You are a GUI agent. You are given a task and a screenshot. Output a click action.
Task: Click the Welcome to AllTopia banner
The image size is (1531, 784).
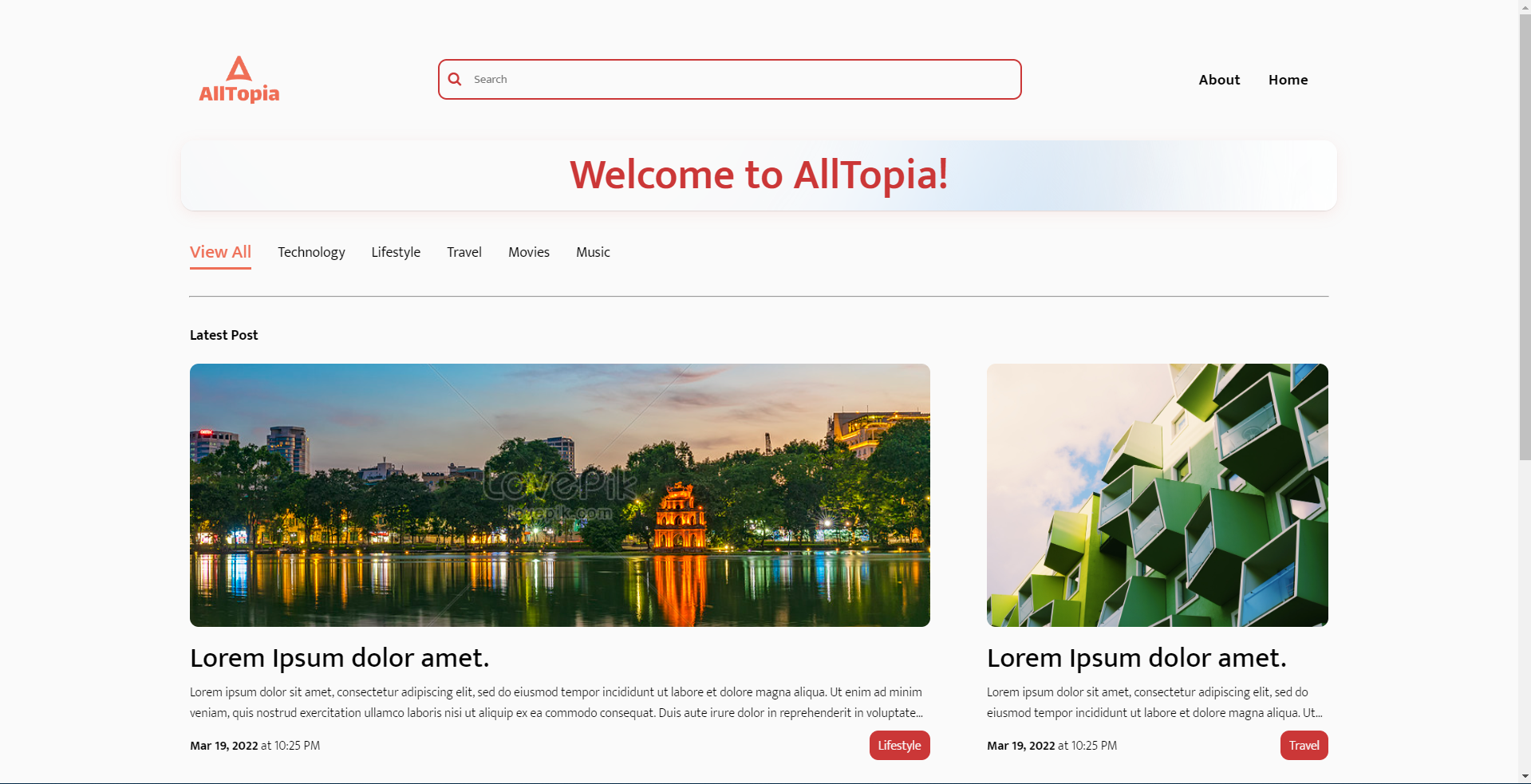click(x=759, y=175)
